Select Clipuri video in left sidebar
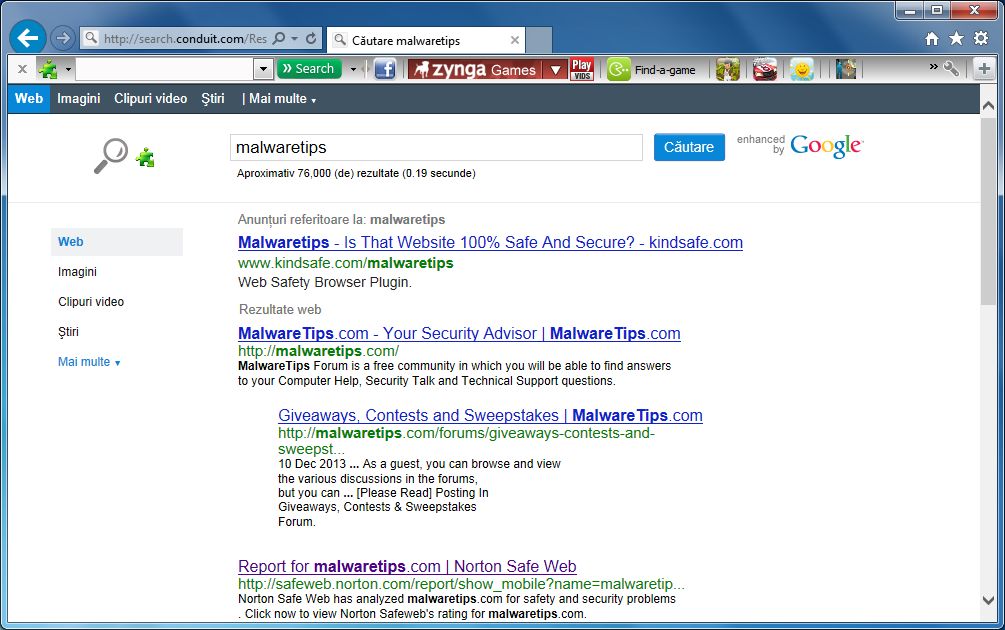This screenshot has height=630, width=1005. (x=91, y=302)
